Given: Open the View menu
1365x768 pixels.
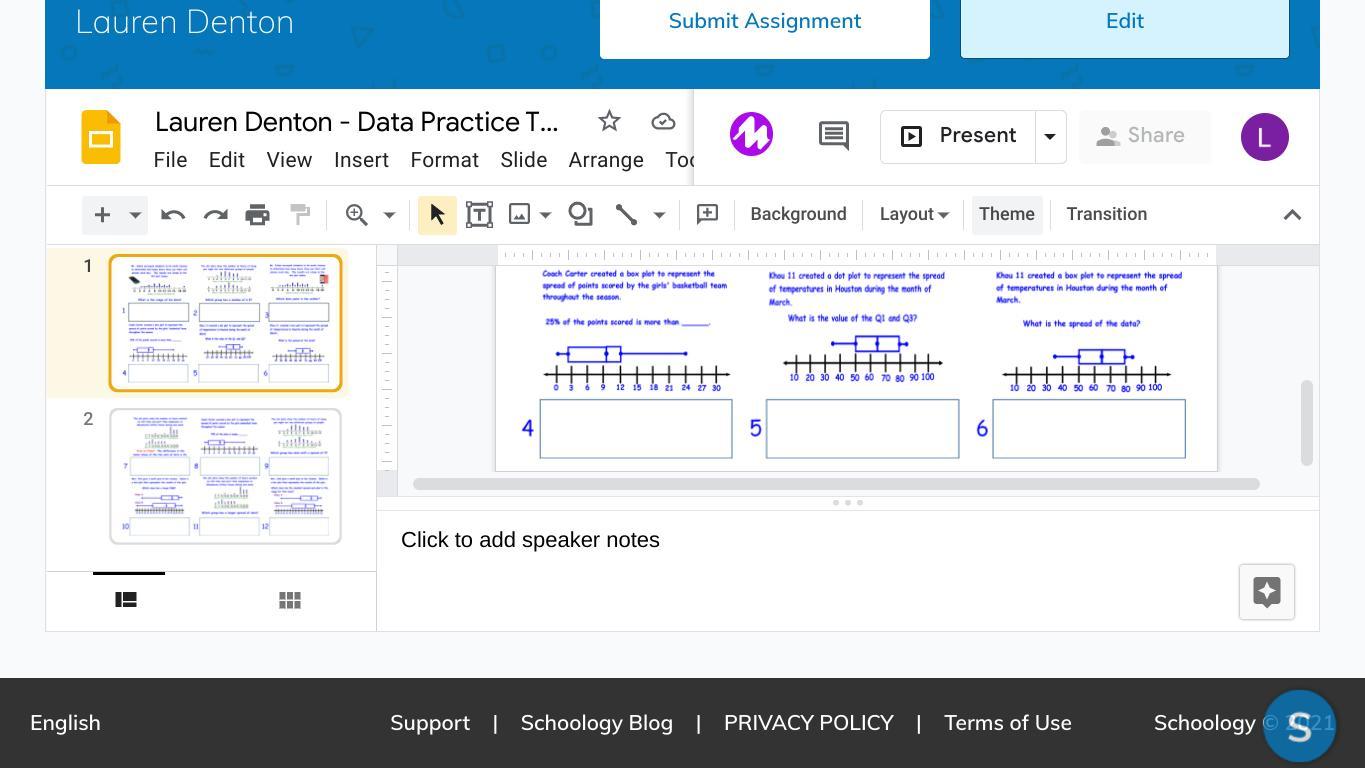Looking at the screenshot, I should [x=289, y=160].
